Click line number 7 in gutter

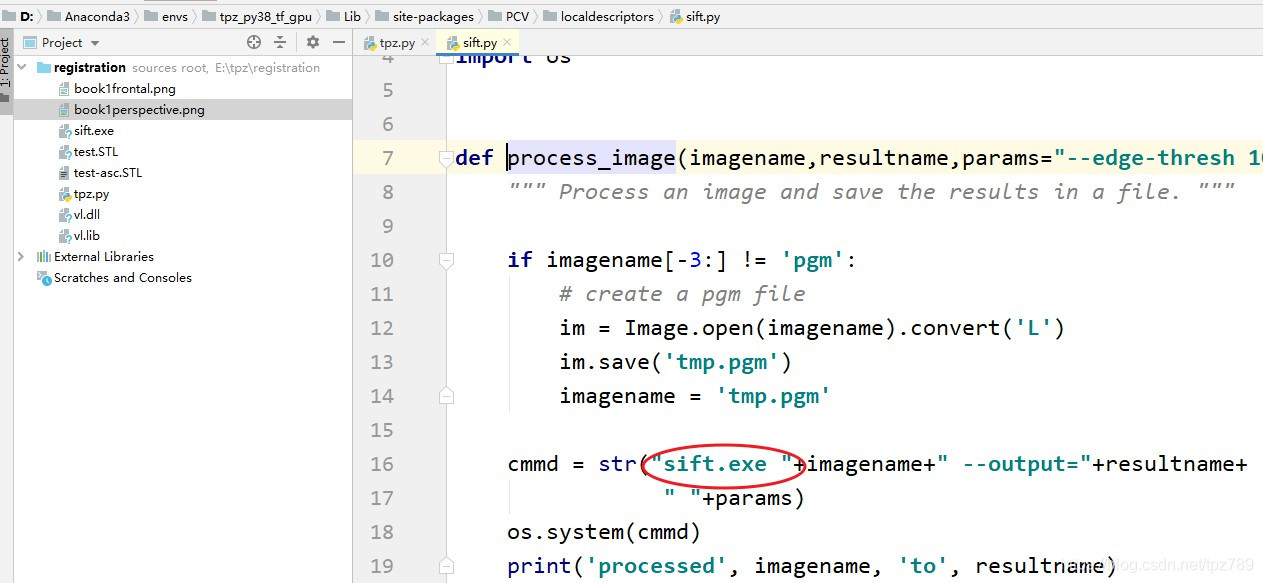(x=387, y=158)
